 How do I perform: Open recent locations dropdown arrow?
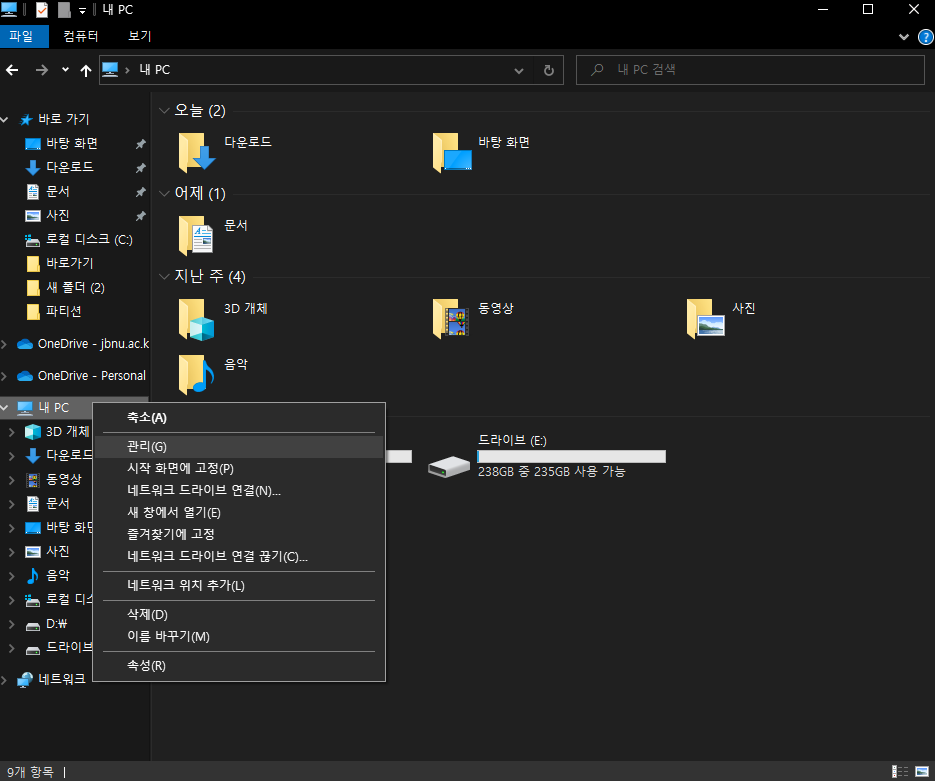(x=65, y=70)
